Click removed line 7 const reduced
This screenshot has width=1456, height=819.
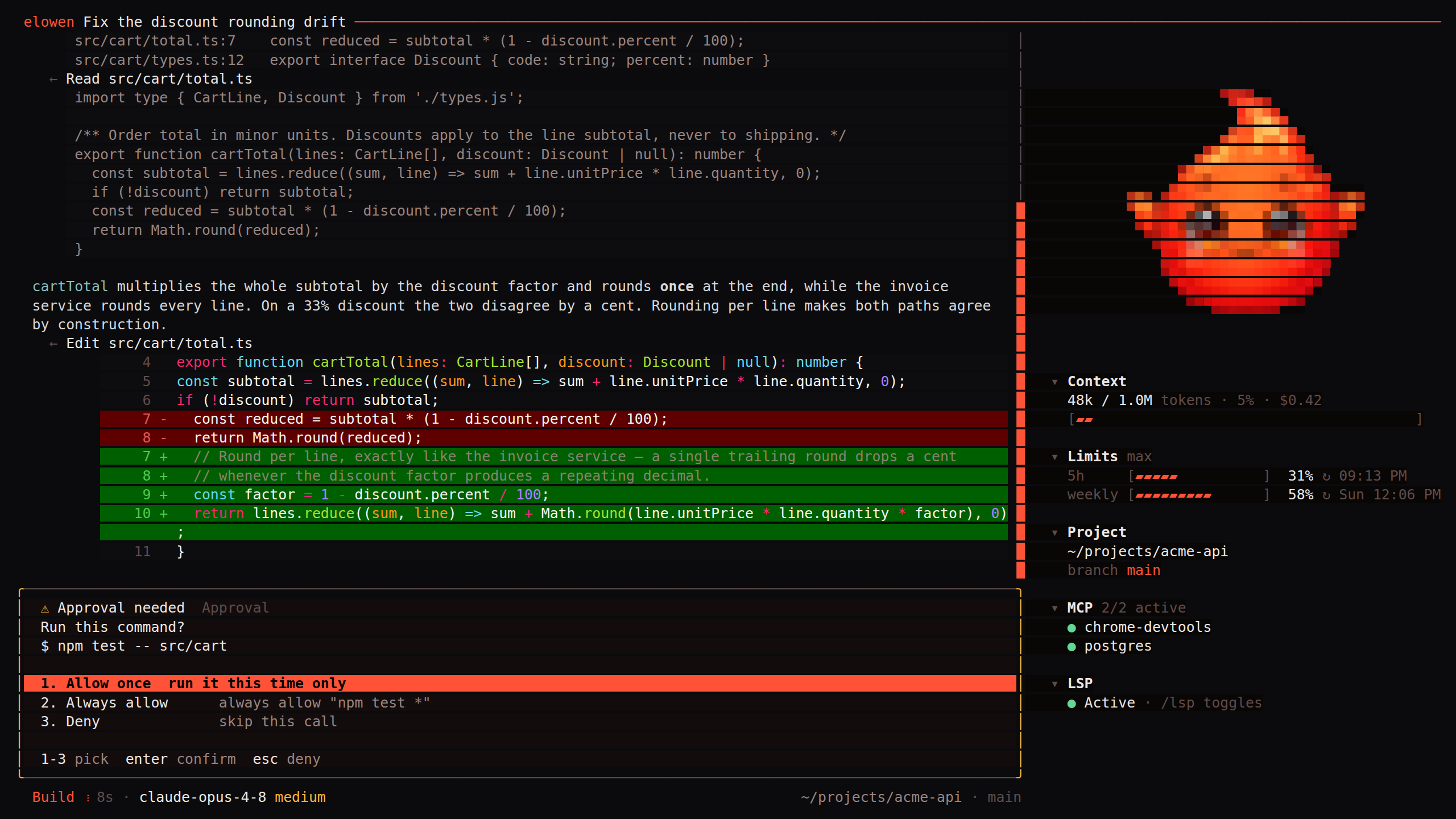554,419
